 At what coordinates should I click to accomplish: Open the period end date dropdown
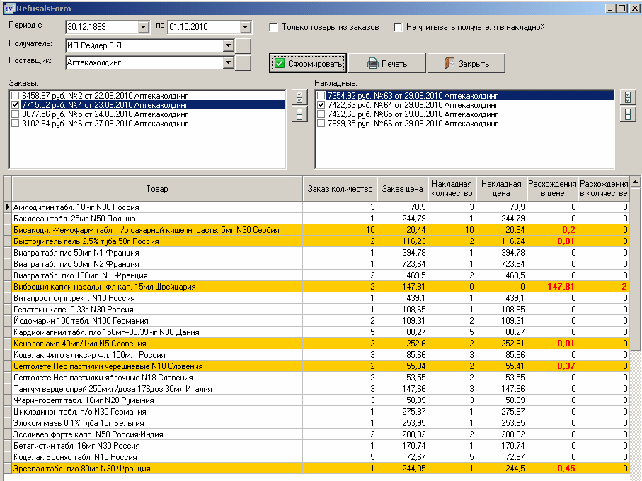click(246, 27)
